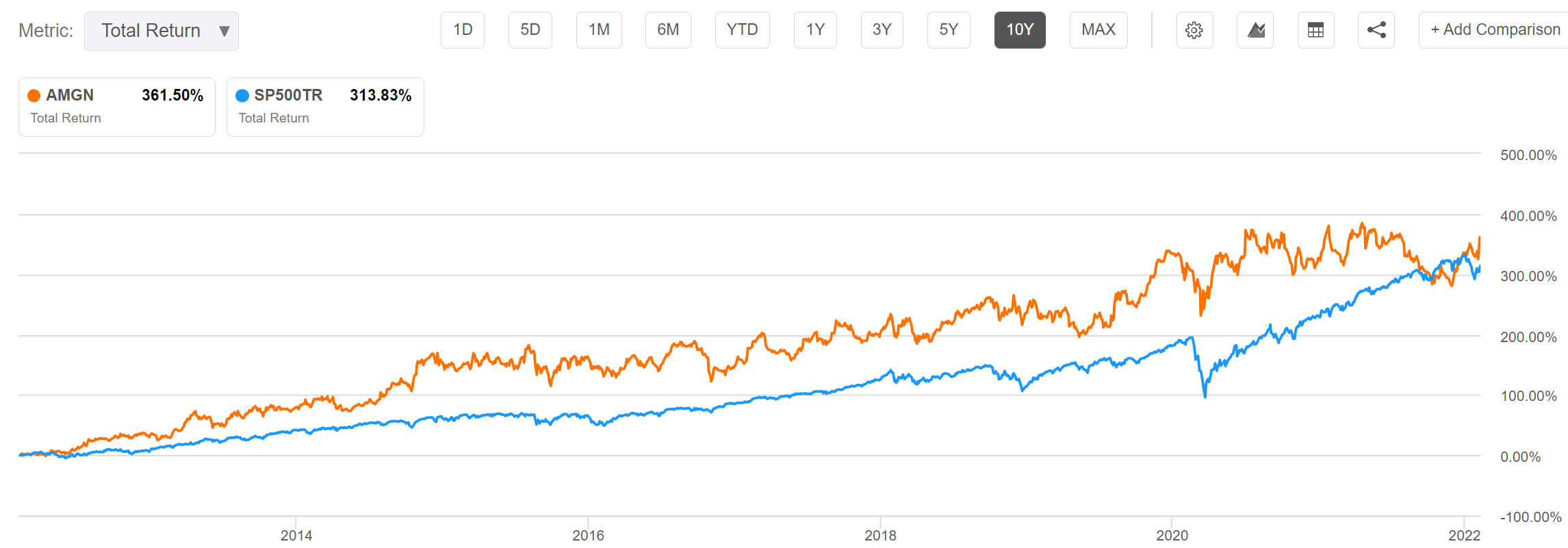
Task: Select the 6M time range
Action: (668, 29)
